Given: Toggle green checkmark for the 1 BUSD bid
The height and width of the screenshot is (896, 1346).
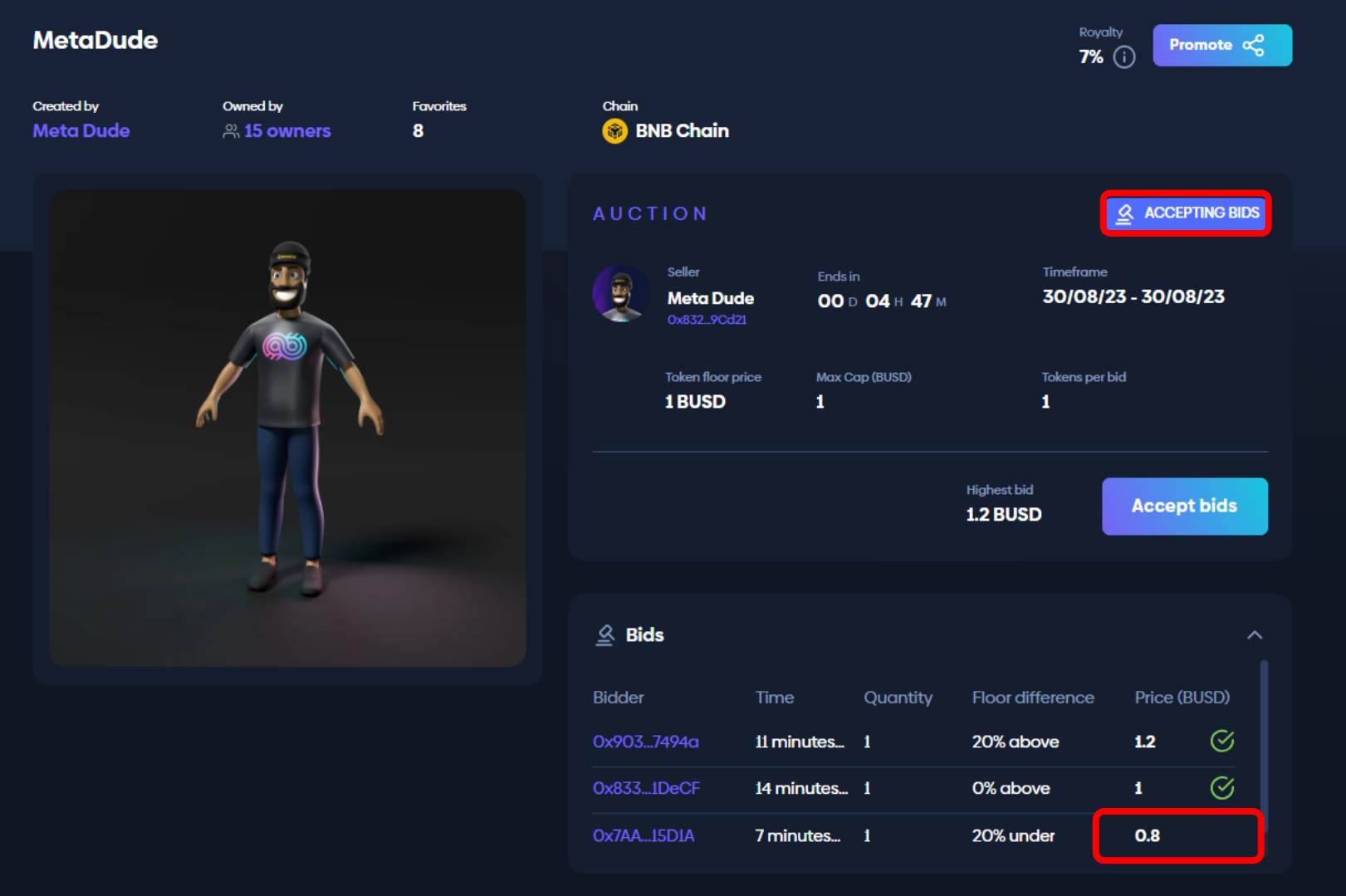Looking at the screenshot, I should point(1221,787).
